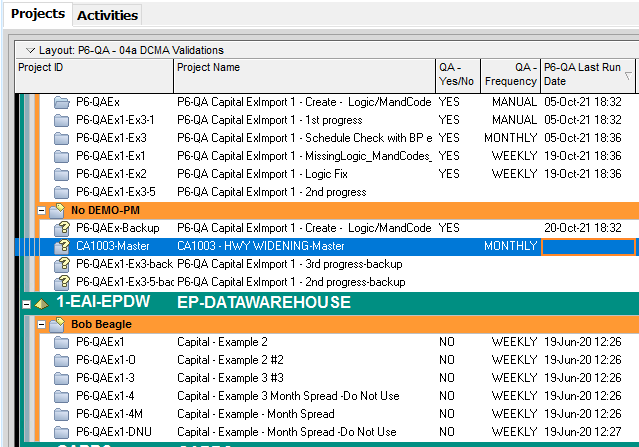Image resolution: width=639 pixels, height=447 pixels.
Task: Click the folder icon of P6-QAEx1-Ex2
Action: coord(62,174)
